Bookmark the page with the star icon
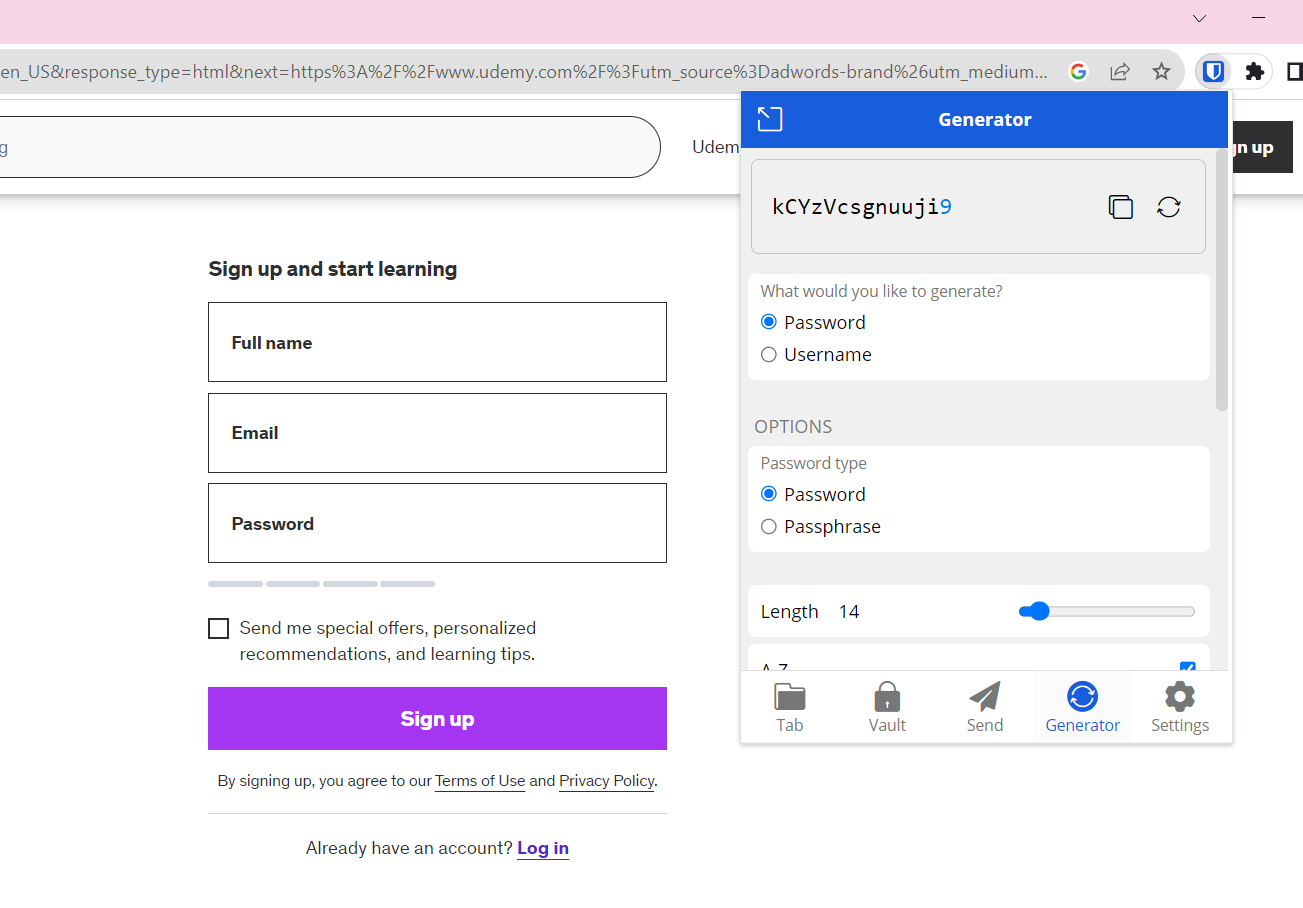Screen dimensions: 1303x908 pos(1161,71)
